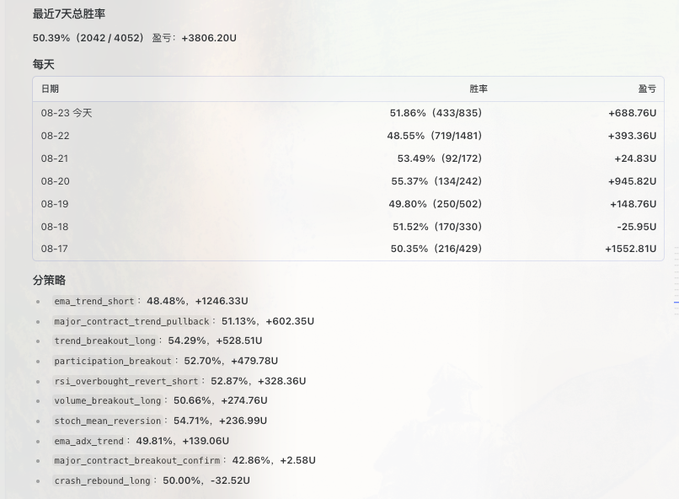This screenshot has width=679, height=499.
Task: Select the 每天 section heading
Action: point(43,65)
